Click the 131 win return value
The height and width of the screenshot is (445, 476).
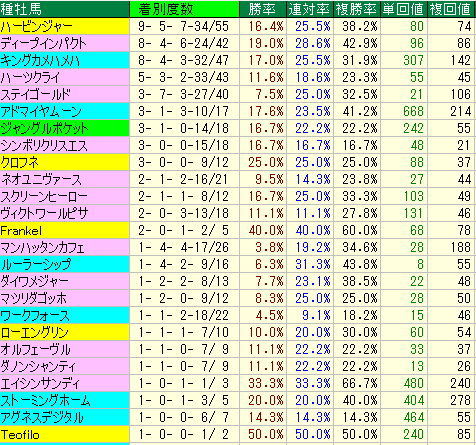[413, 214]
